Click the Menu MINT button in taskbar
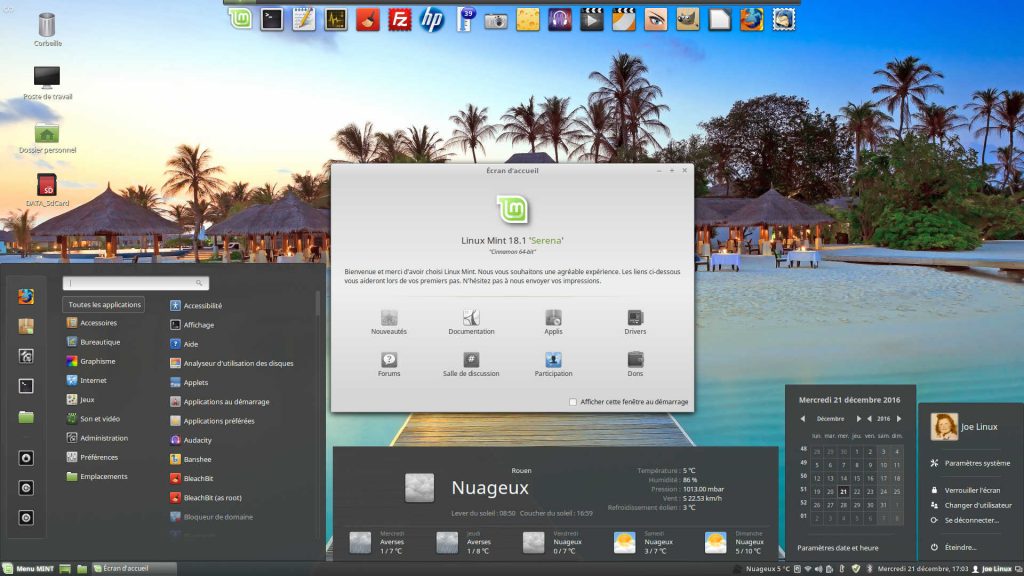Image resolution: width=1024 pixels, height=576 pixels. 28,568
